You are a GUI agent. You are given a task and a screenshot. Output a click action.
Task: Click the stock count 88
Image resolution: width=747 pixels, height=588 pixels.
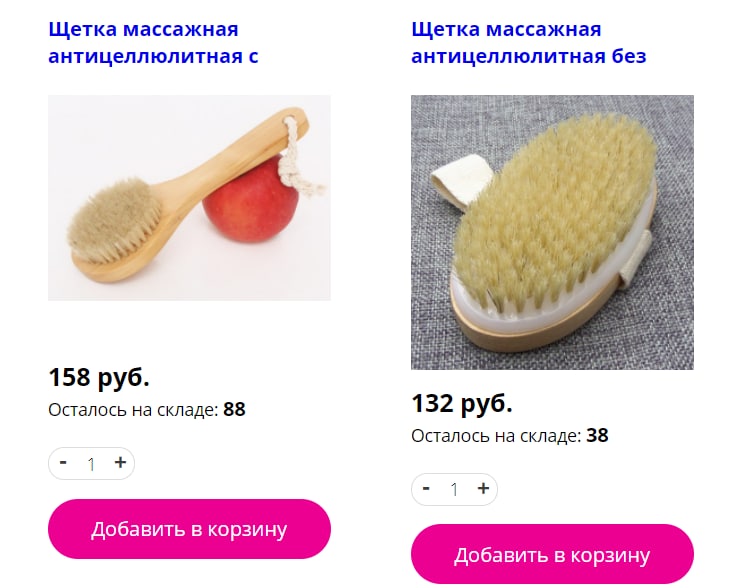(x=234, y=409)
